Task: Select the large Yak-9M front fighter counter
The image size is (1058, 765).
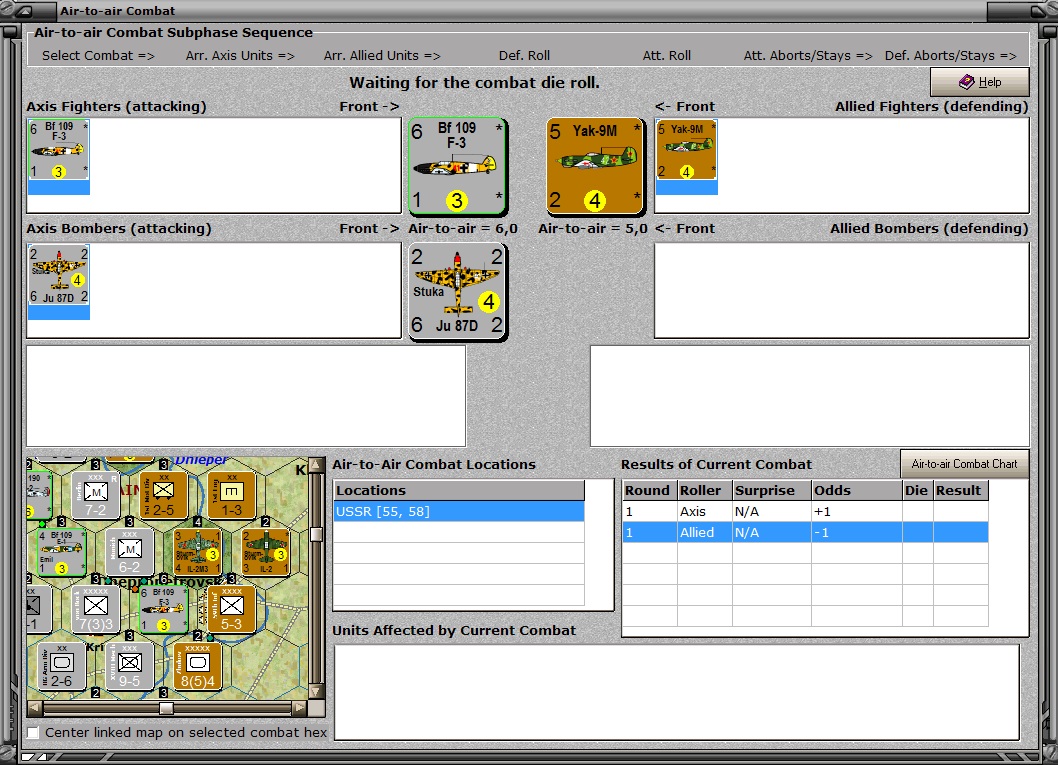Action: [594, 166]
